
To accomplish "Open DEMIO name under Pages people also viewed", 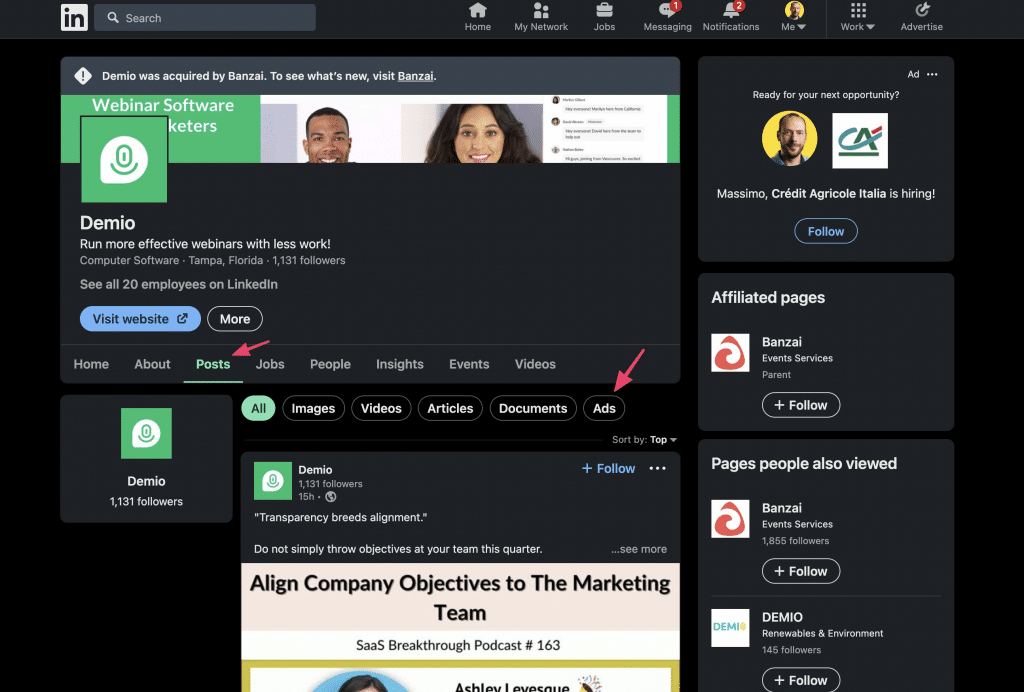I will click(782, 618).
